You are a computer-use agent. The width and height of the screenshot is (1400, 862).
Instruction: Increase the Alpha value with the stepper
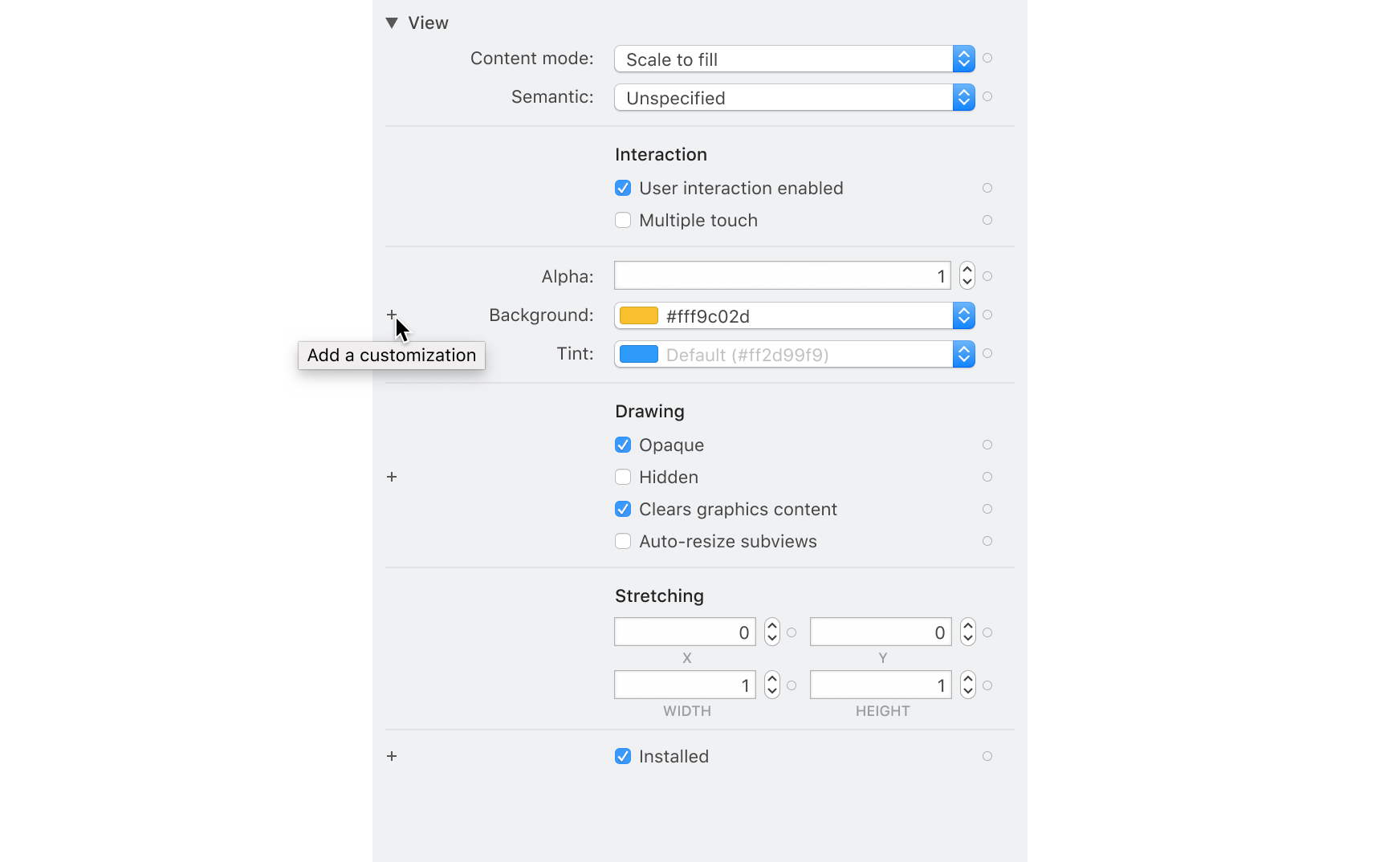point(967,270)
